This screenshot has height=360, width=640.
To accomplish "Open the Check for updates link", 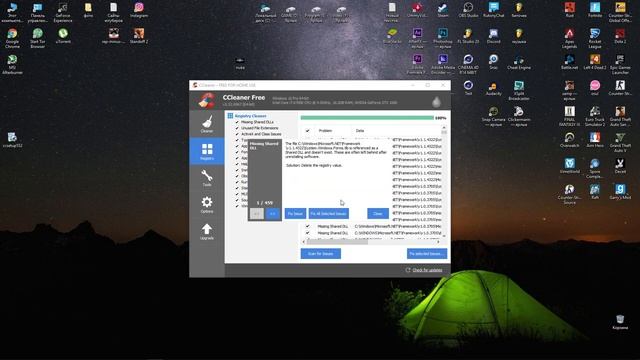I will (x=427, y=270).
